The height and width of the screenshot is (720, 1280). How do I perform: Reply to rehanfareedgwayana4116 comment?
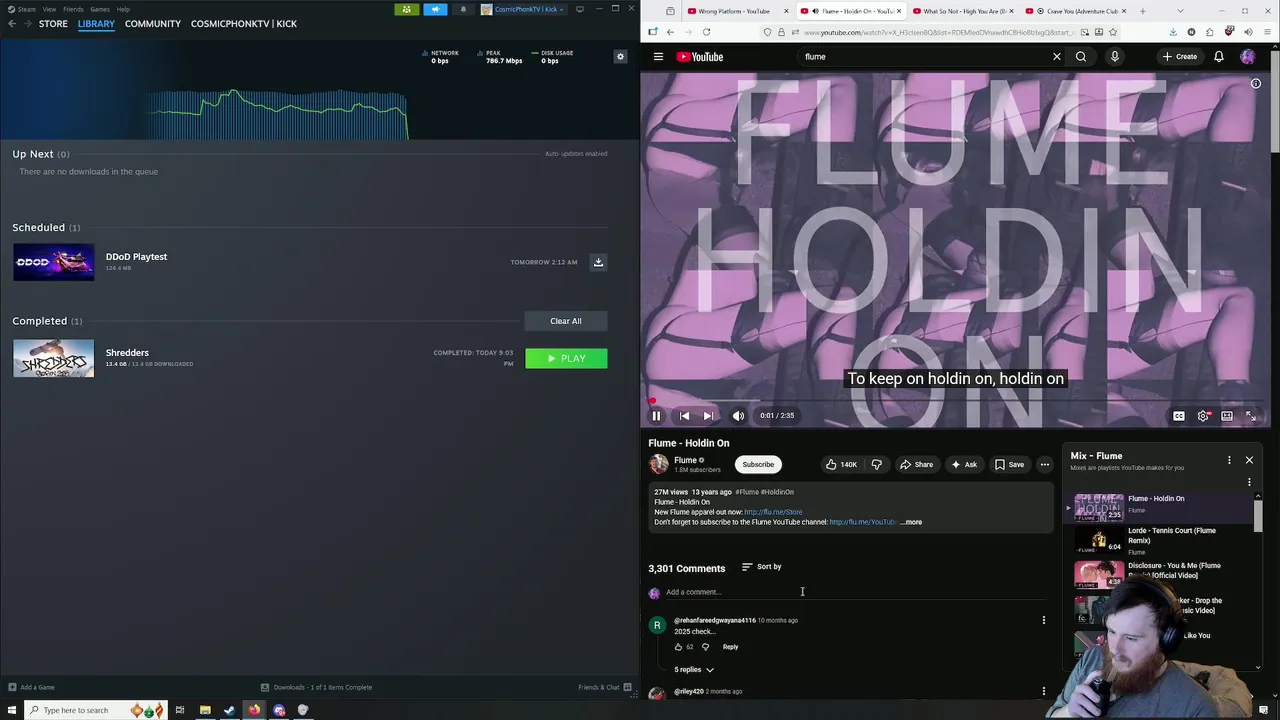coord(730,647)
